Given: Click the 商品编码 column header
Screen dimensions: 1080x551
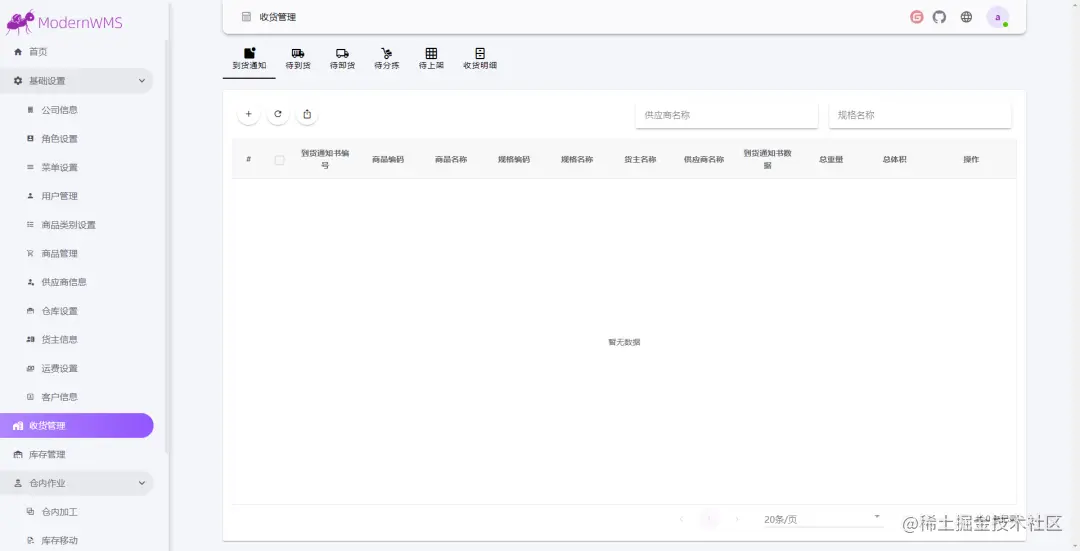Looking at the screenshot, I should click(x=388, y=159).
